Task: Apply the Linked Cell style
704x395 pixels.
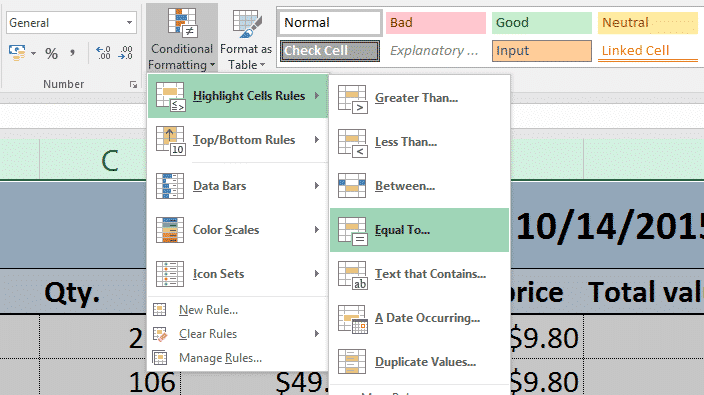Action: [648, 51]
